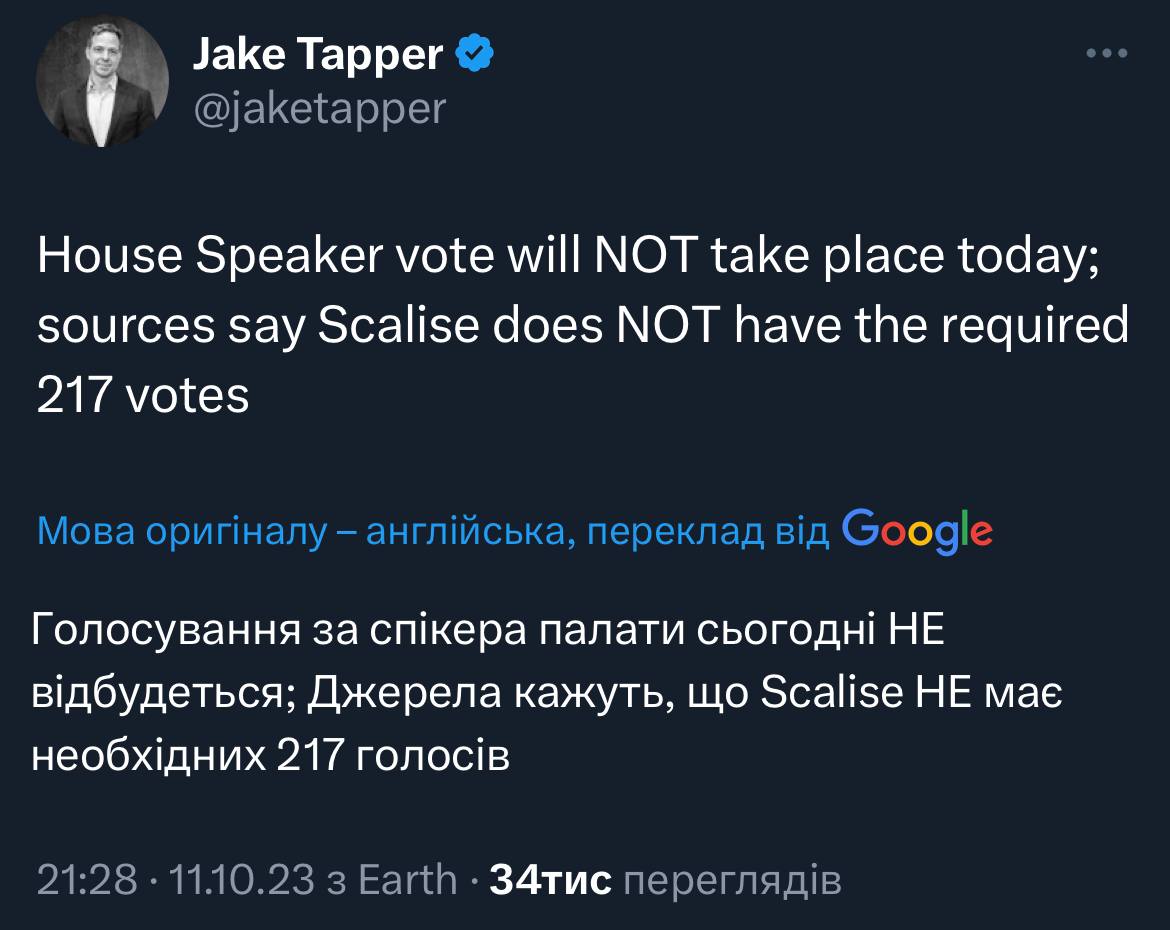
Task: Click the Google logo
Action: pos(918,531)
